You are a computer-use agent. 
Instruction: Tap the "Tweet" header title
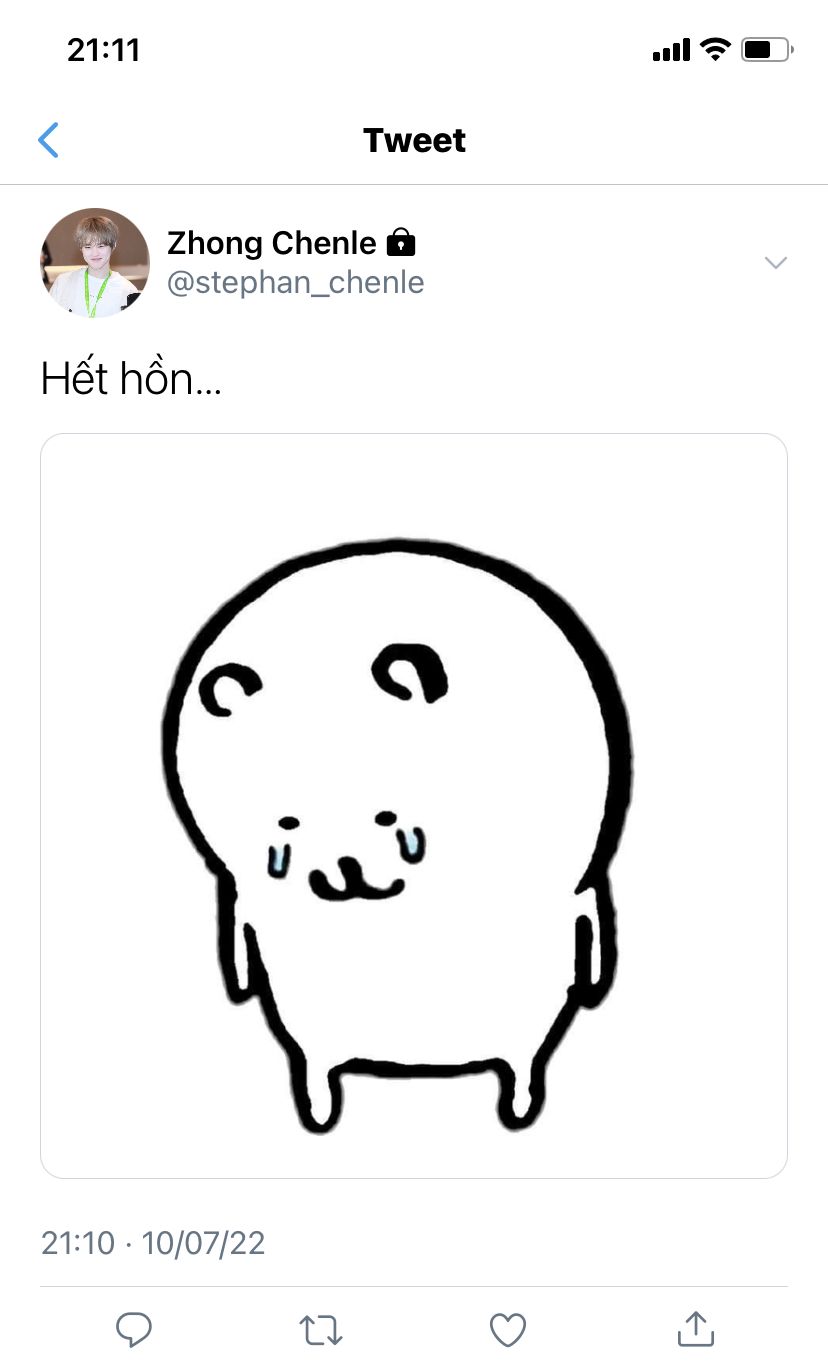pos(414,140)
